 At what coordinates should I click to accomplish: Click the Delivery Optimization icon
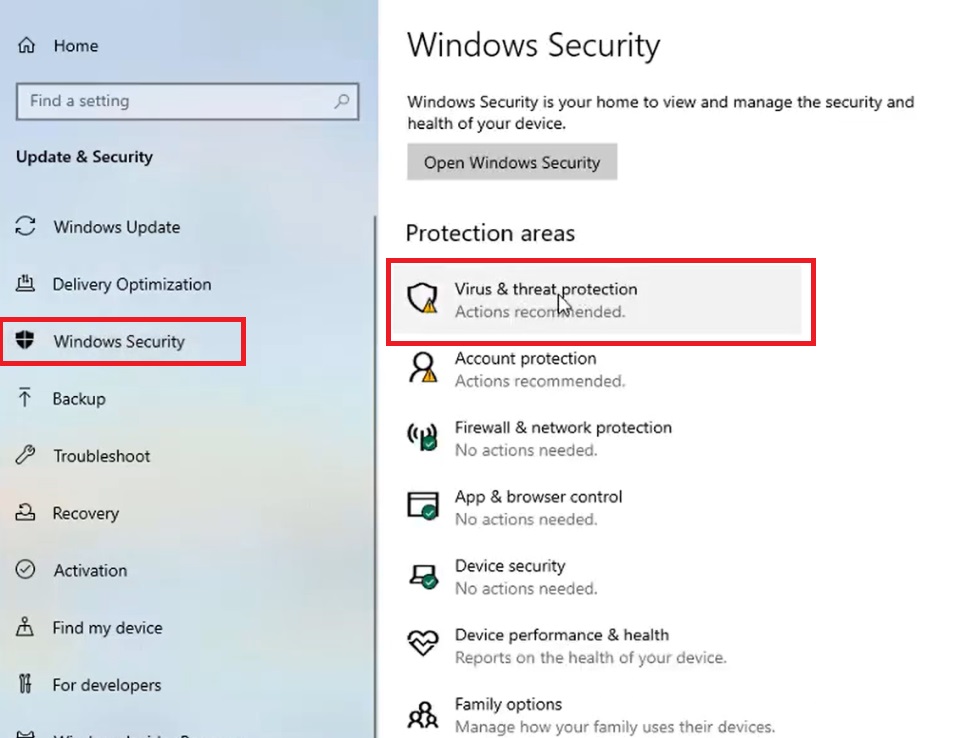point(26,284)
